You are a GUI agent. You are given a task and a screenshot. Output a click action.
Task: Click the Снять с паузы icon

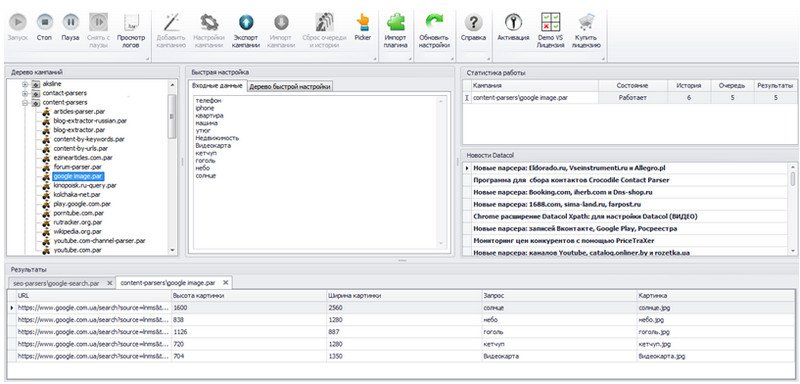(x=98, y=22)
